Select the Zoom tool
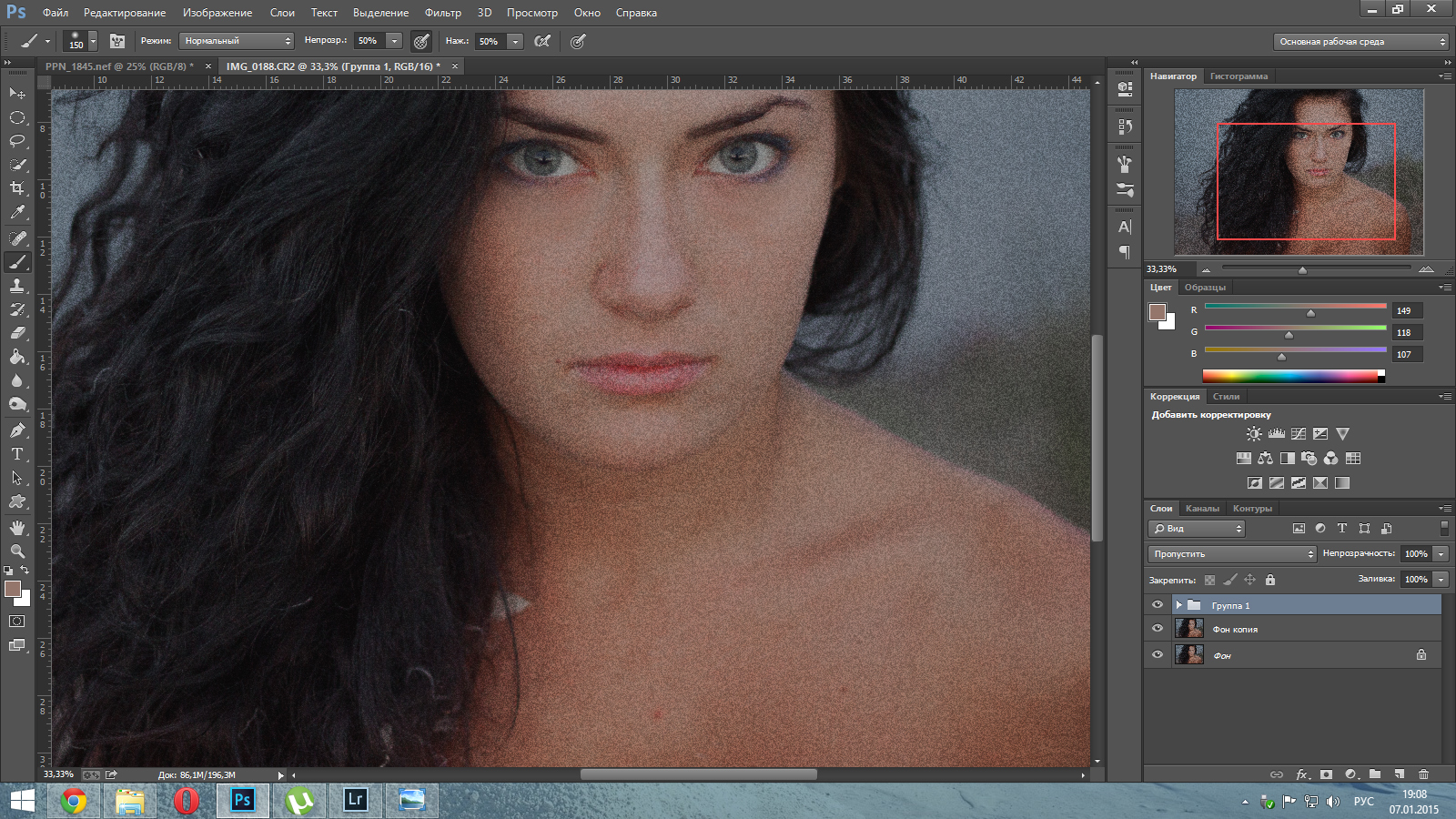This screenshot has width=1456, height=819. (17, 551)
